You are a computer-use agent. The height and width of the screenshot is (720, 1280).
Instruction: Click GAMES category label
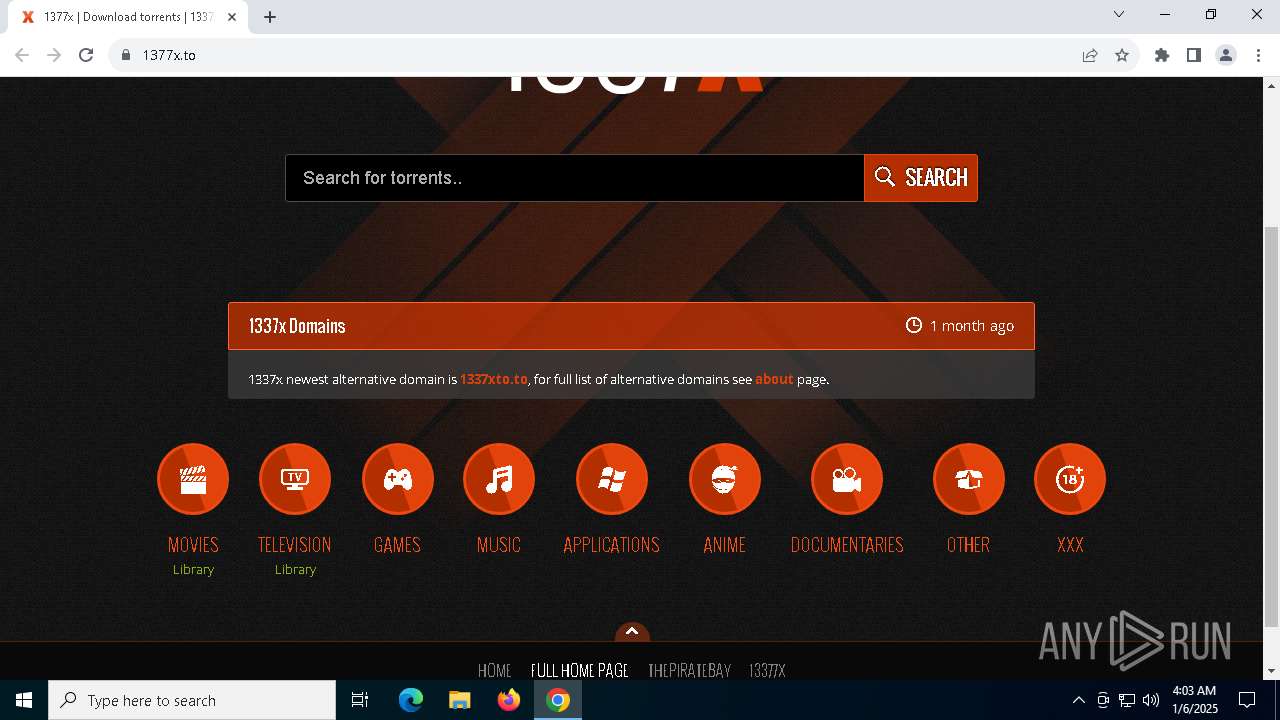[398, 545]
